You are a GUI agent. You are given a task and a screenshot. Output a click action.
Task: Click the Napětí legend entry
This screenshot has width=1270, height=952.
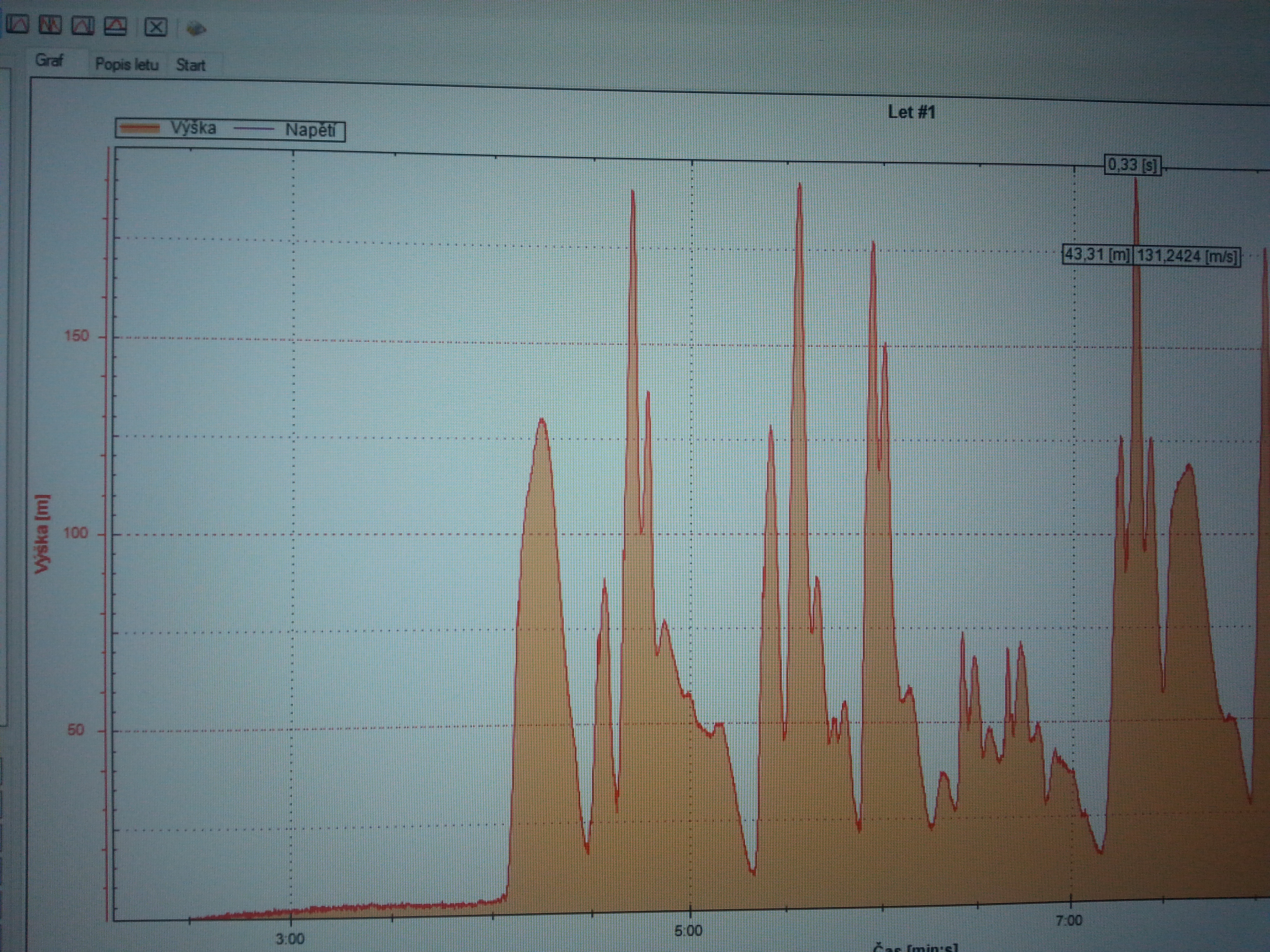(310, 130)
